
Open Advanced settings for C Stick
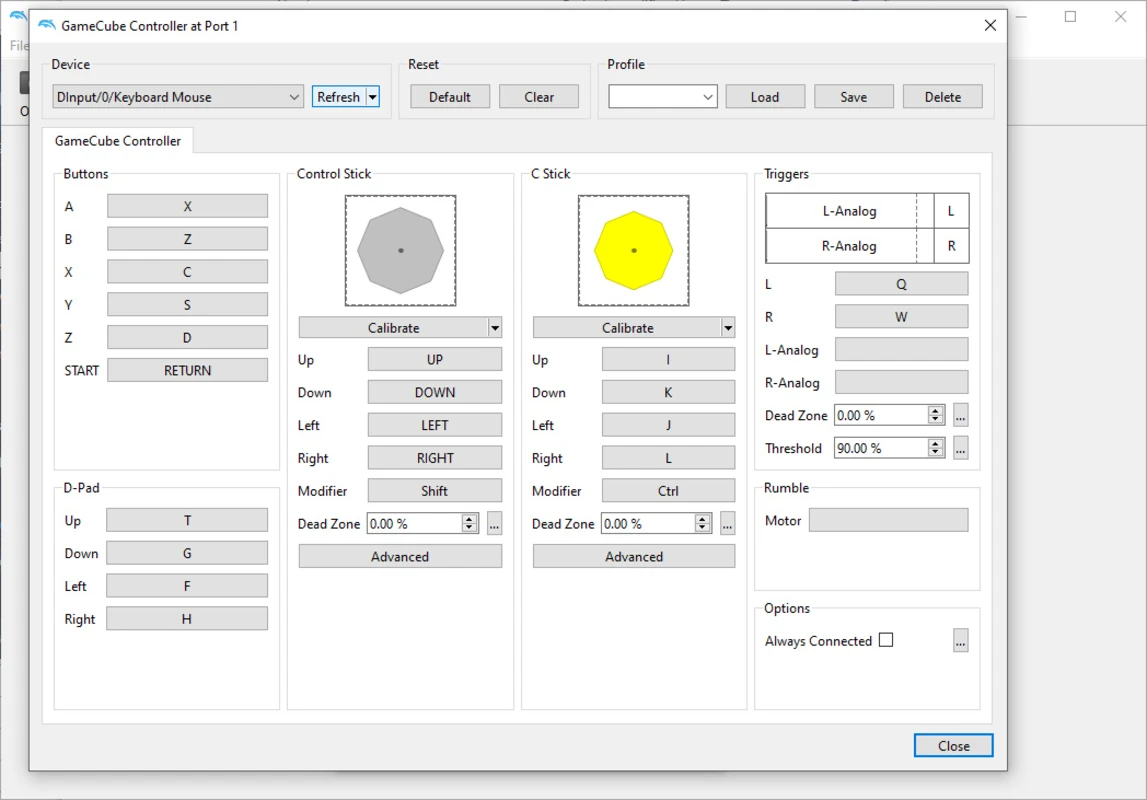[x=633, y=557]
